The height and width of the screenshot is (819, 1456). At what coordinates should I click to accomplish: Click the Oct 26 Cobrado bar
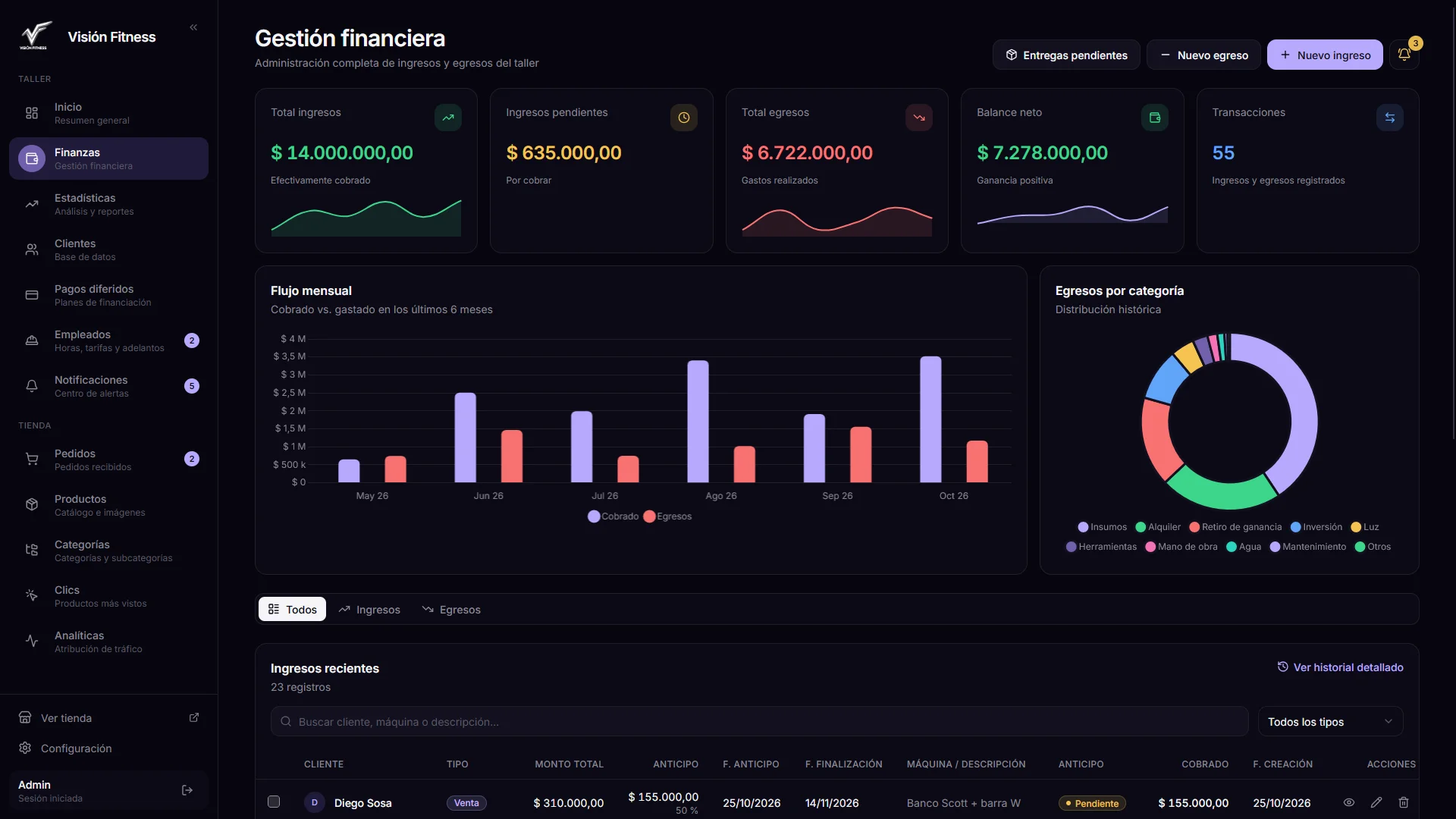tap(930, 419)
